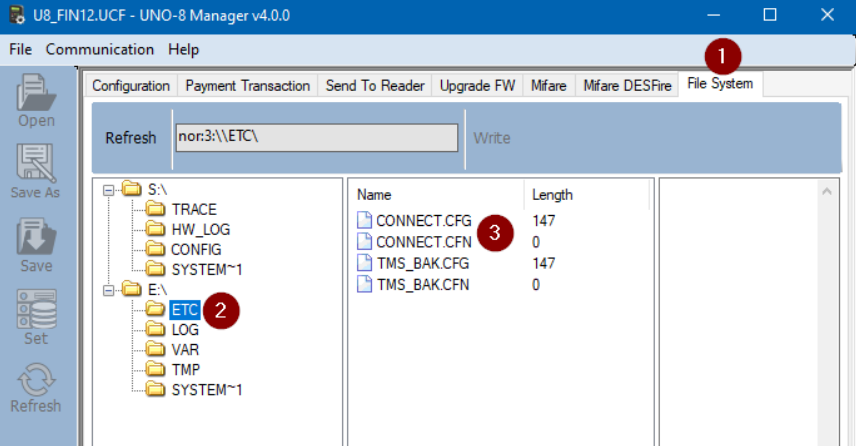Open the Help menu
856x446 pixels.
coord(183,49)
